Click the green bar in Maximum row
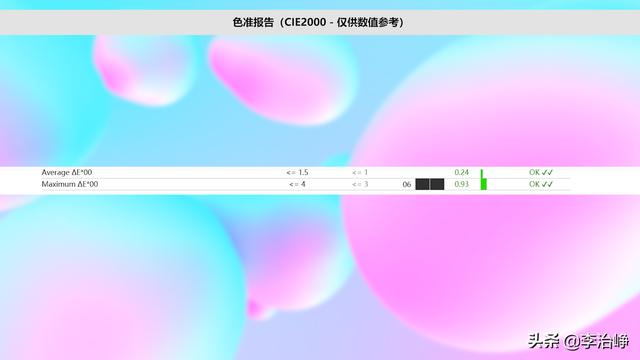640x360 pixels. [x=484, y=184]
